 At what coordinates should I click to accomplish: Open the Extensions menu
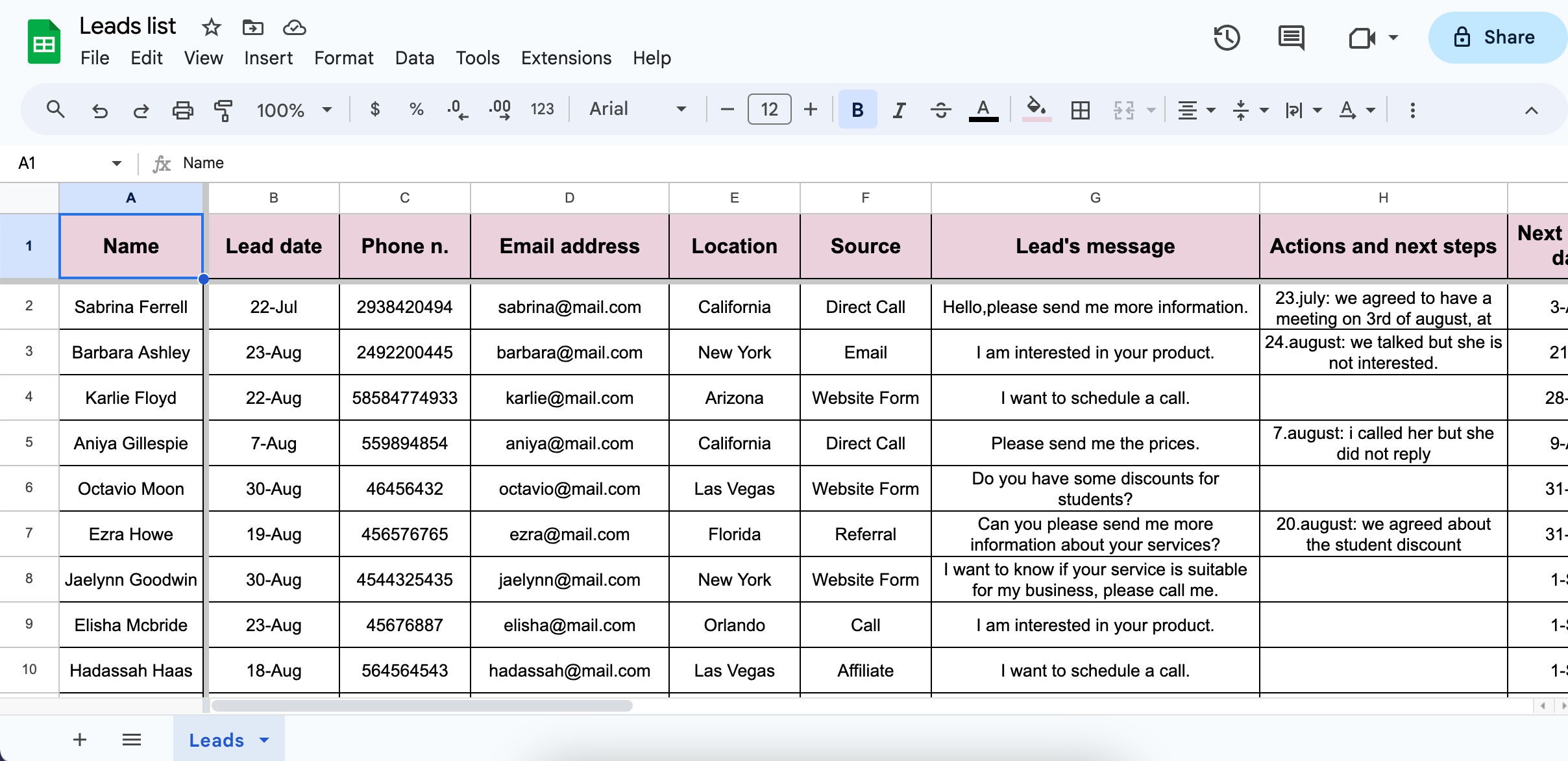[x=565, y=58]
